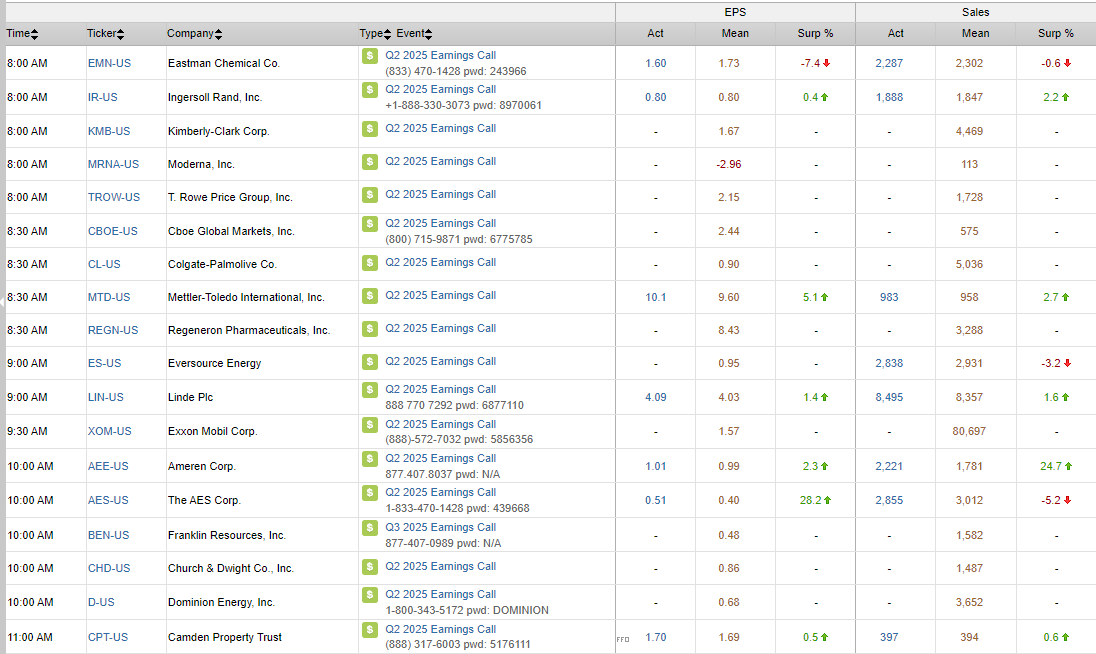Image resolution: width=1096 pixels, height=654 pixels.
Task: Open the IR-US ticker link
Action: [103, 97]
